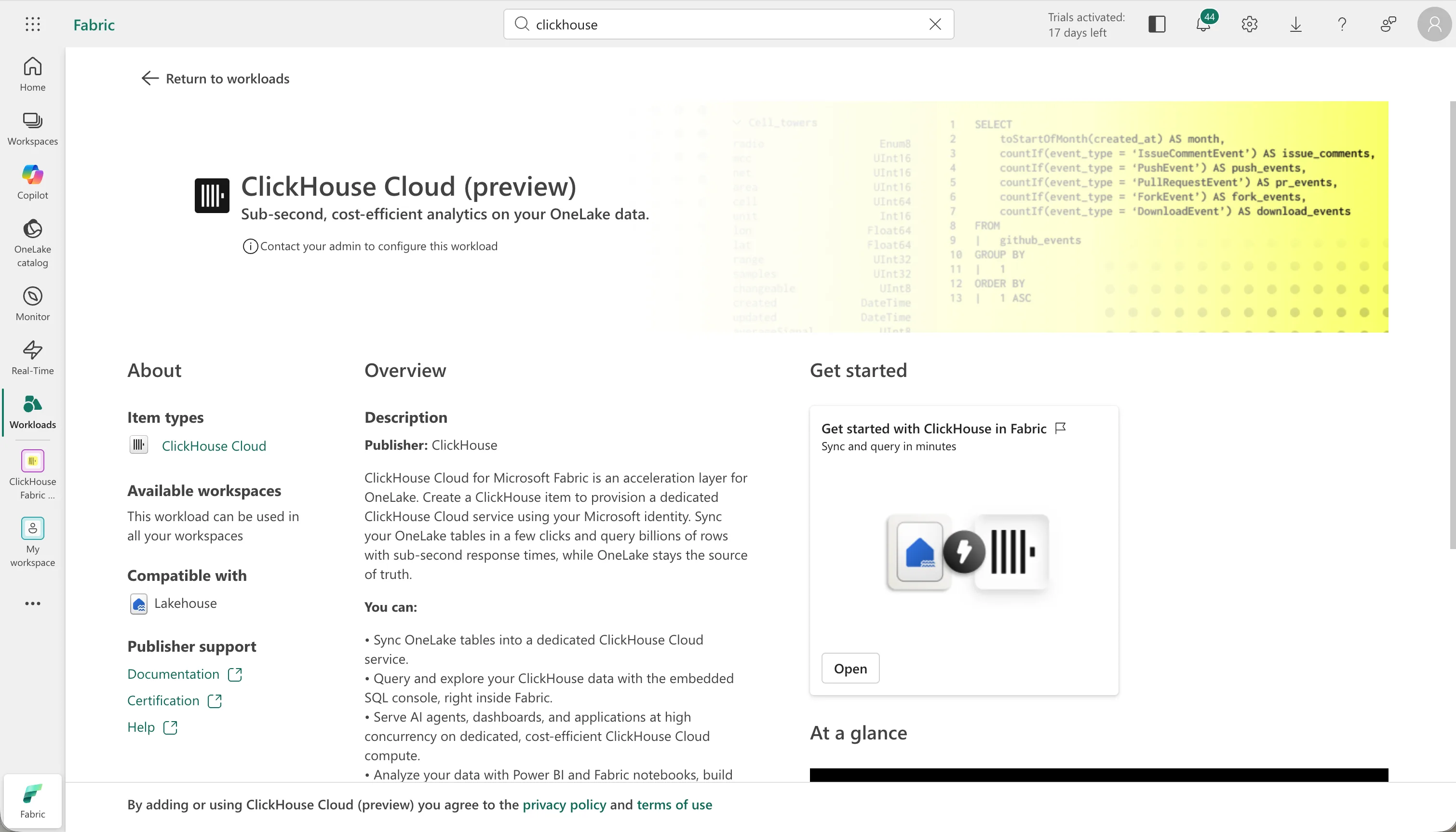The image size is (1456, 832).
Task: Toggle the side pane layout icon
Action: [1157, 24]
